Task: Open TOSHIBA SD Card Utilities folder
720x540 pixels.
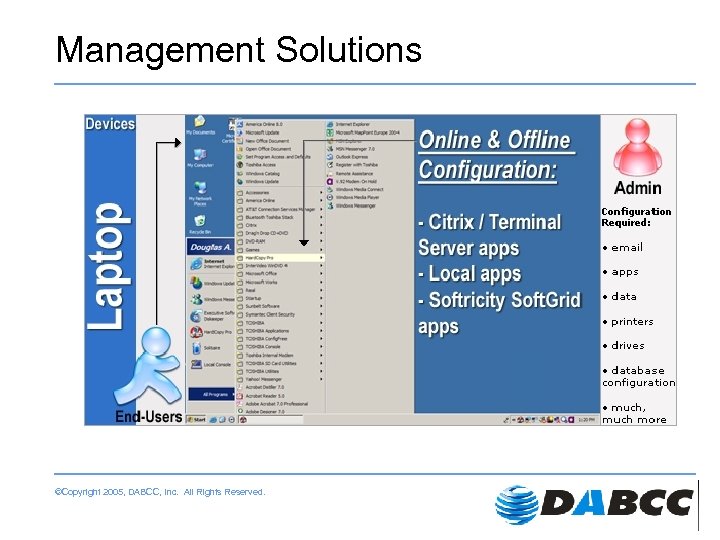Action: click(280, 363)
